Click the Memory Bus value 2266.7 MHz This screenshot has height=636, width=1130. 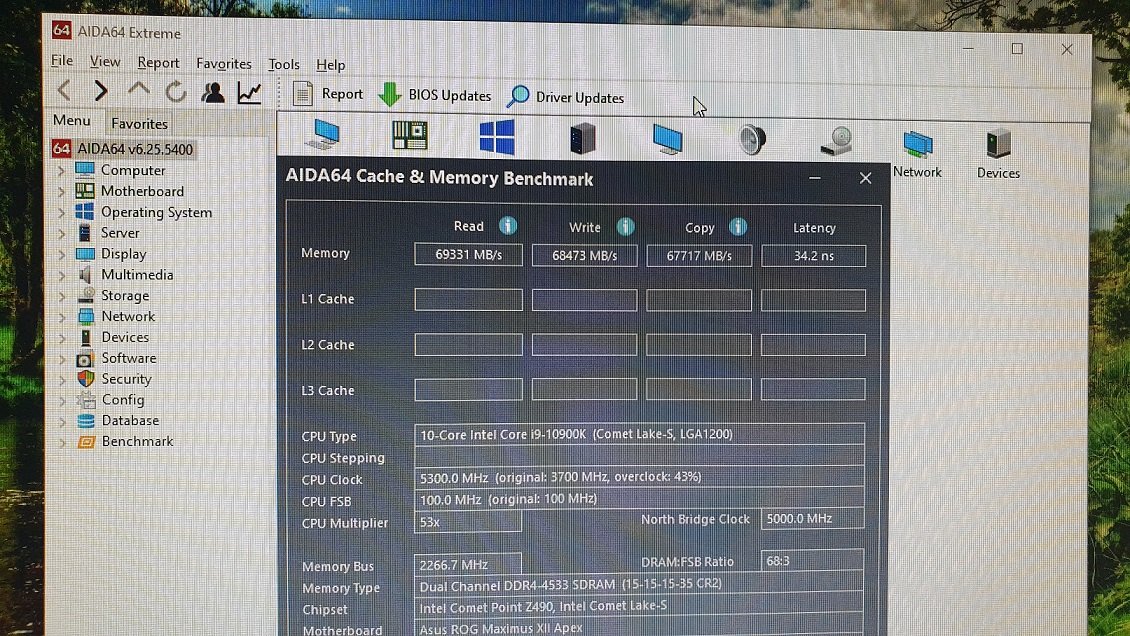click(x=468, y=565)
